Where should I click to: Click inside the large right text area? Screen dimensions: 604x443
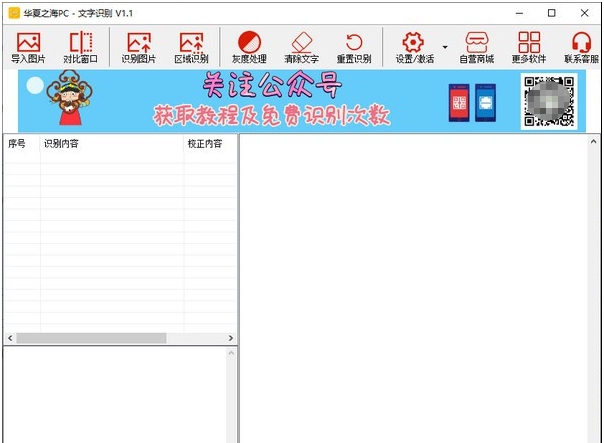click(414, 288)
